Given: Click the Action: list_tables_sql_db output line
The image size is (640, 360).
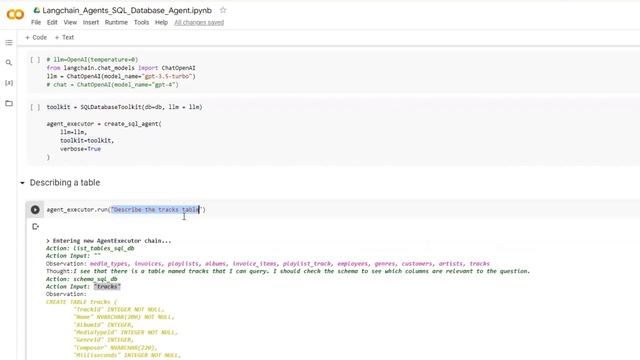Looking at the screenshot, I should (x=90, y=248).
